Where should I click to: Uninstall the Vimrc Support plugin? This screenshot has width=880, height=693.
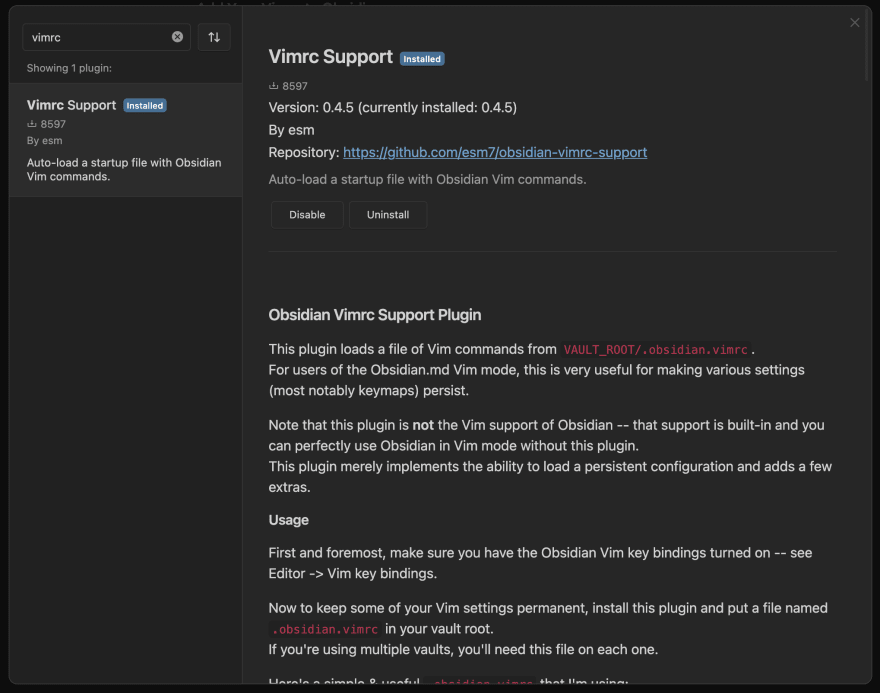click(388, 215)
